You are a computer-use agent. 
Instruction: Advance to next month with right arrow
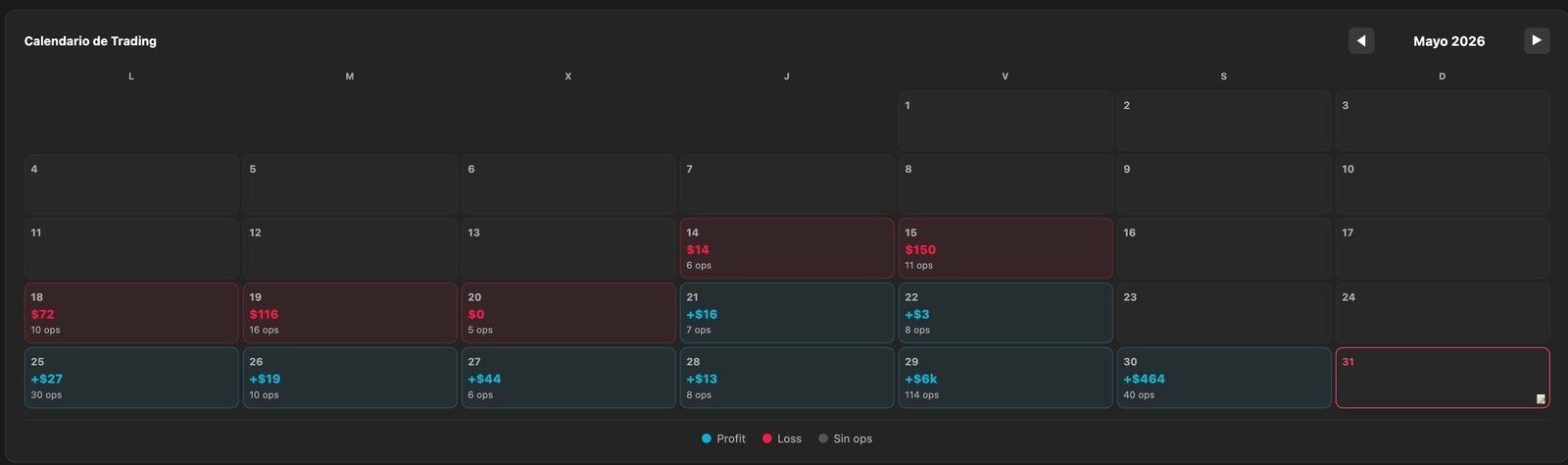pos(1537,40)
